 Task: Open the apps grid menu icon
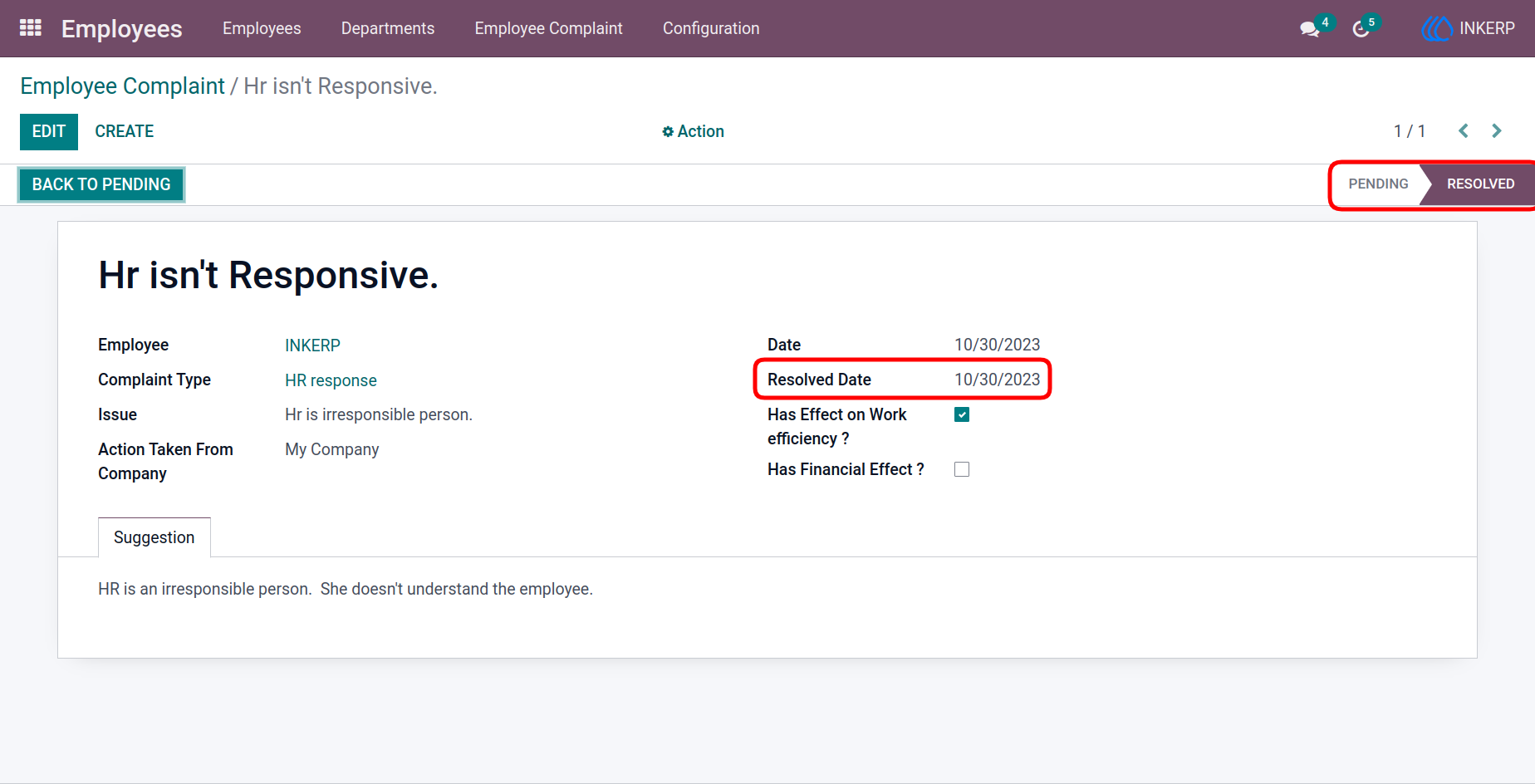[x=31, y=28]
